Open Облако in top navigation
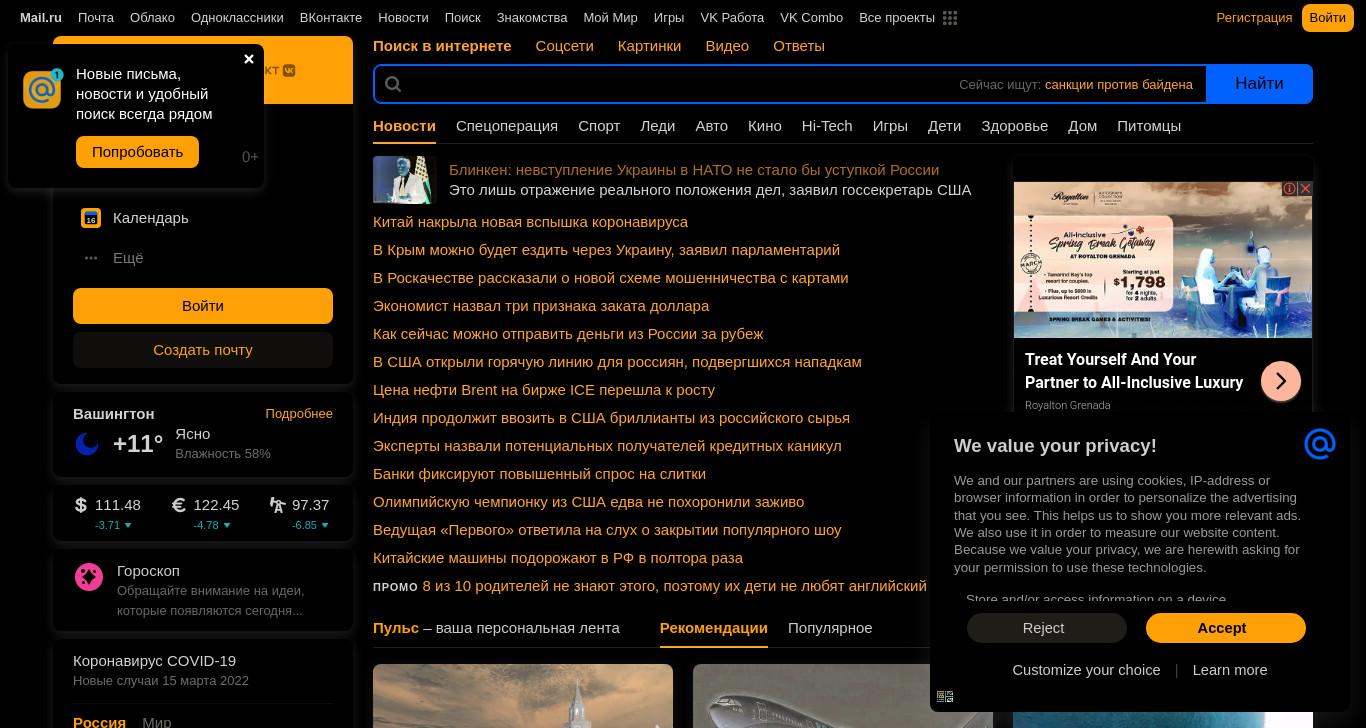The image size is (1366, 728). (152, 18)
